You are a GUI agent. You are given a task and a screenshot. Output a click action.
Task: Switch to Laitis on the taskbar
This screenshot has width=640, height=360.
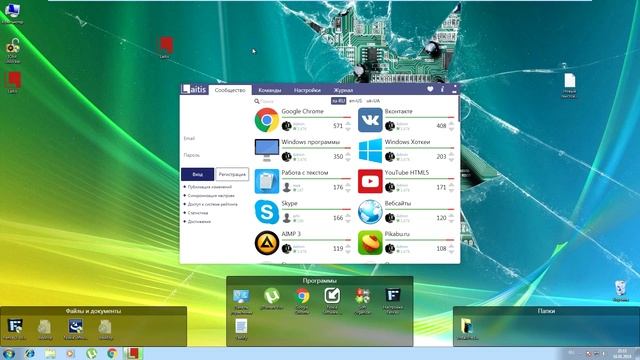pos(133,353)
